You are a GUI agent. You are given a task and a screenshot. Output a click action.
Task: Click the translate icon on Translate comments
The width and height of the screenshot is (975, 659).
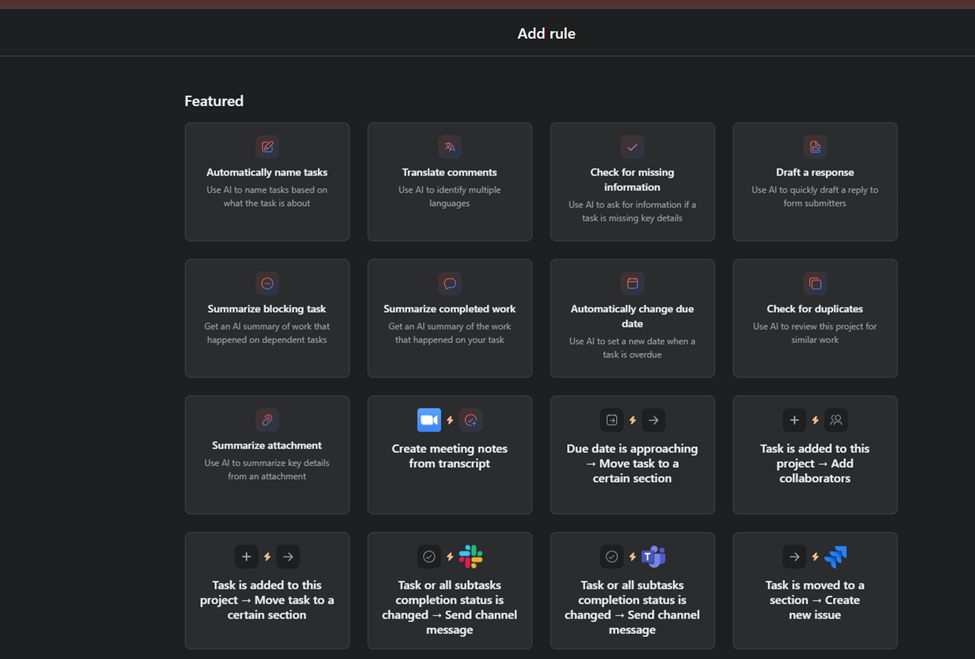[x=450, y=147]
